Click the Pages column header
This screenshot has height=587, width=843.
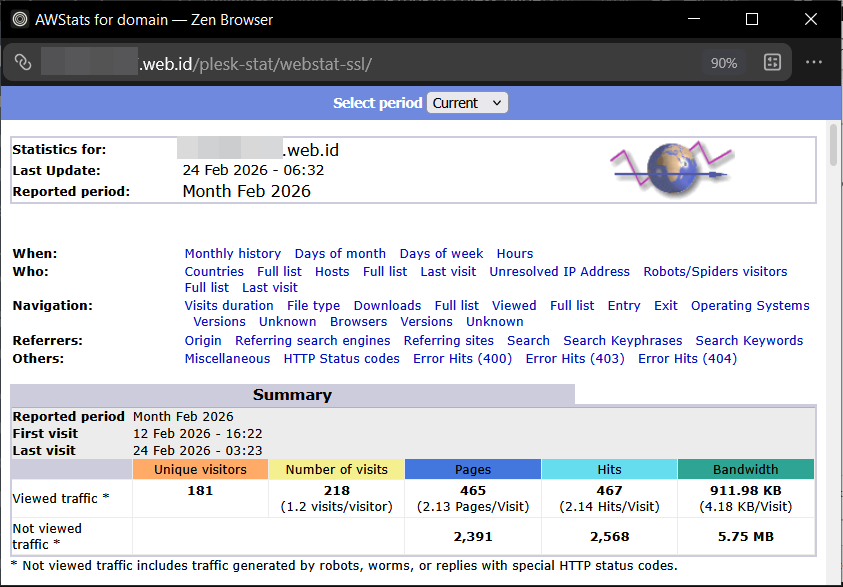[473, 469]
